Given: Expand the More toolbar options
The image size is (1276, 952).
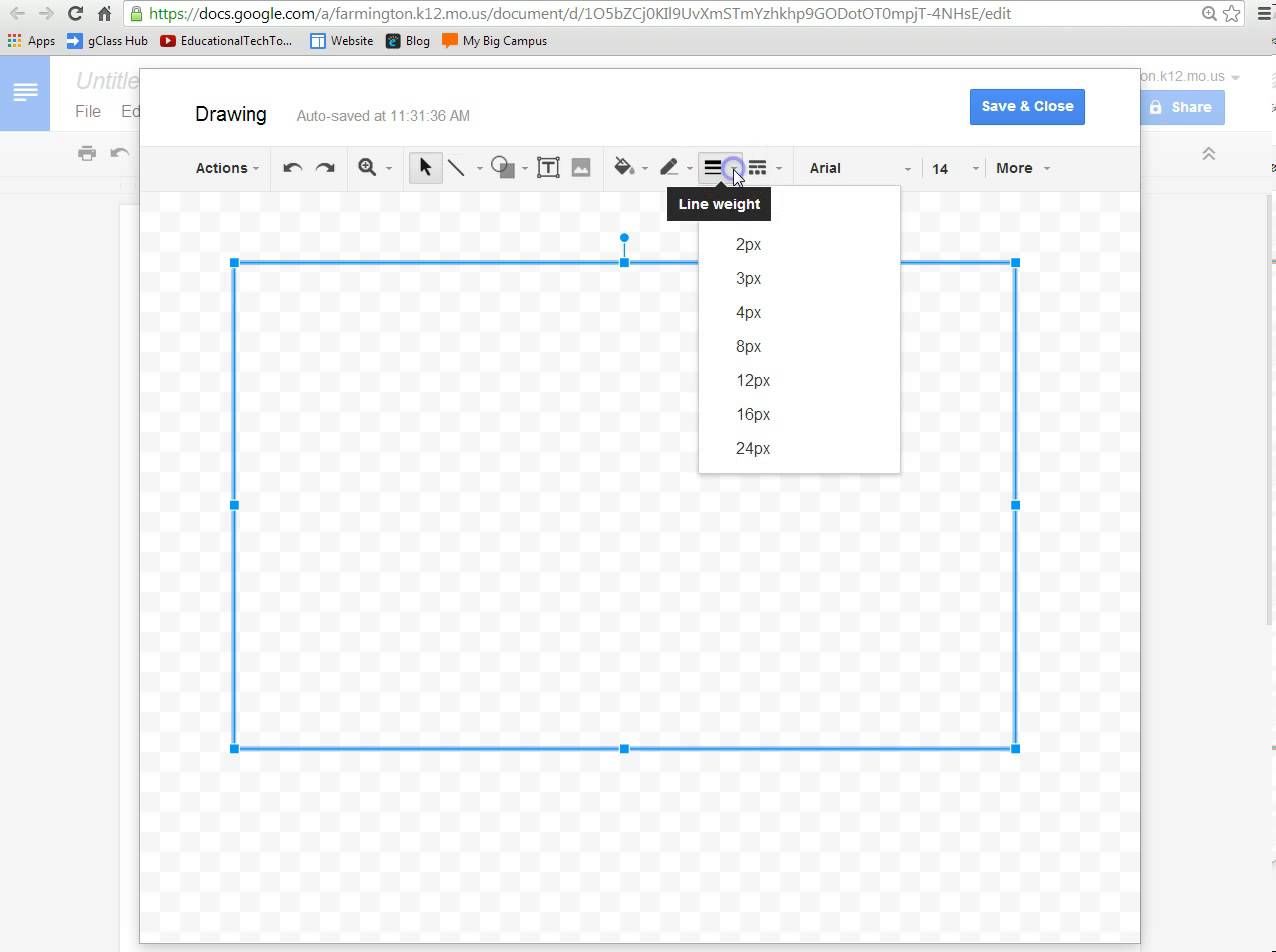Looking at the screenshot, I should (x=1023, y=168).
